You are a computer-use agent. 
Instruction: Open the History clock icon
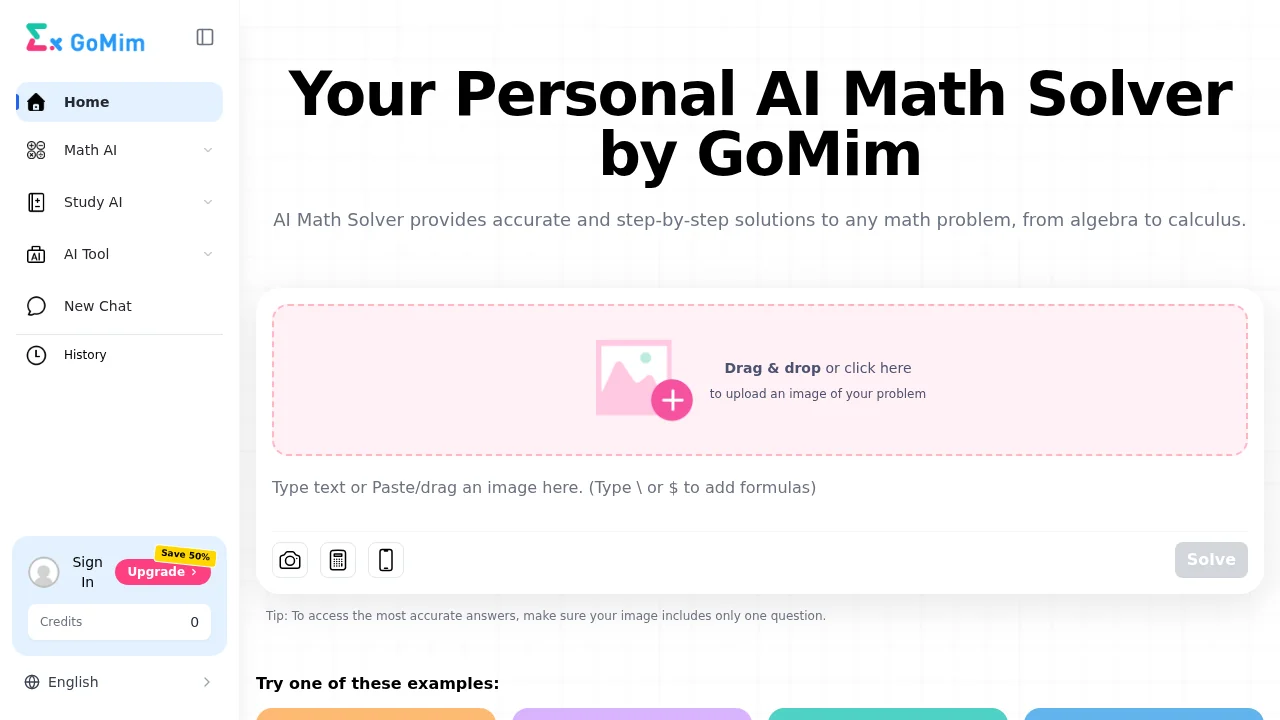point(36,355)
